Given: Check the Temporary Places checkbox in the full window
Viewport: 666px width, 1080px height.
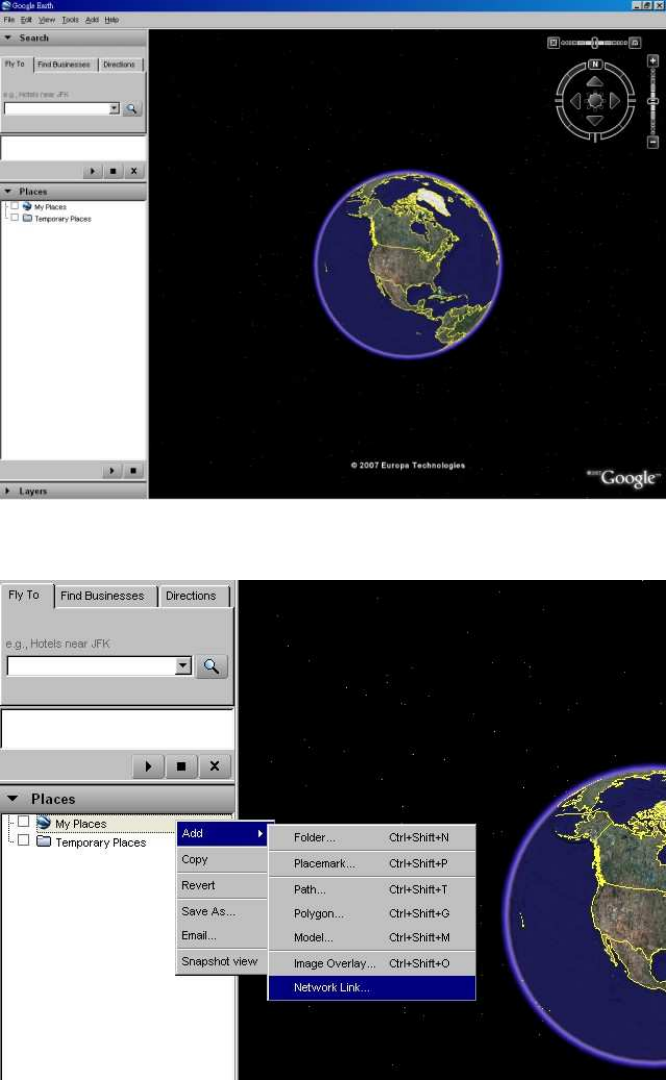Looking at the screenshot, I should pyautogui.click(x=14, y=218).
